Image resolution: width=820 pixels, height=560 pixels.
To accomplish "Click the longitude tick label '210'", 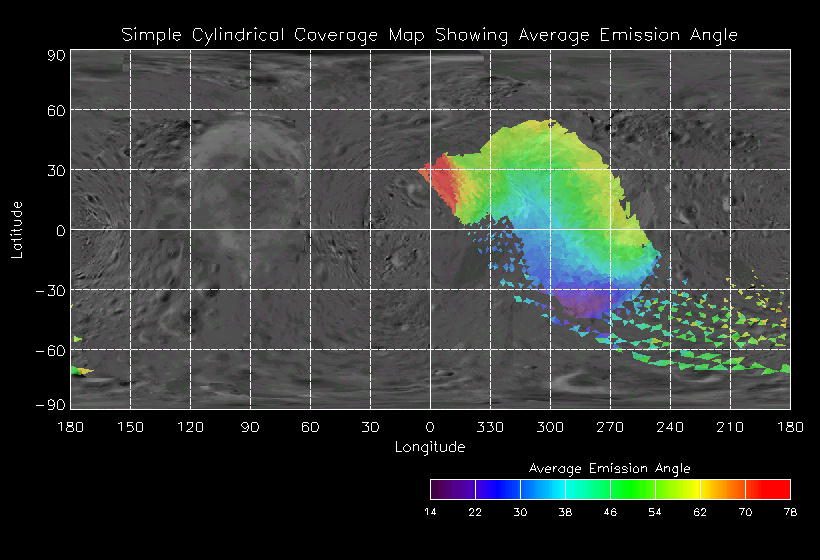I will (730, 427).
